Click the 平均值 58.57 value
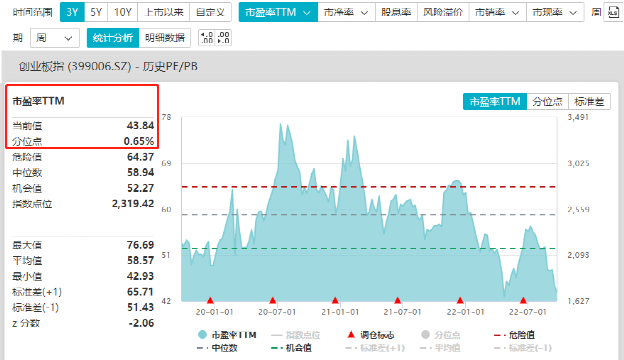Image resolution: width=624 pixels, height=360 pixels. tap(140, 261)
